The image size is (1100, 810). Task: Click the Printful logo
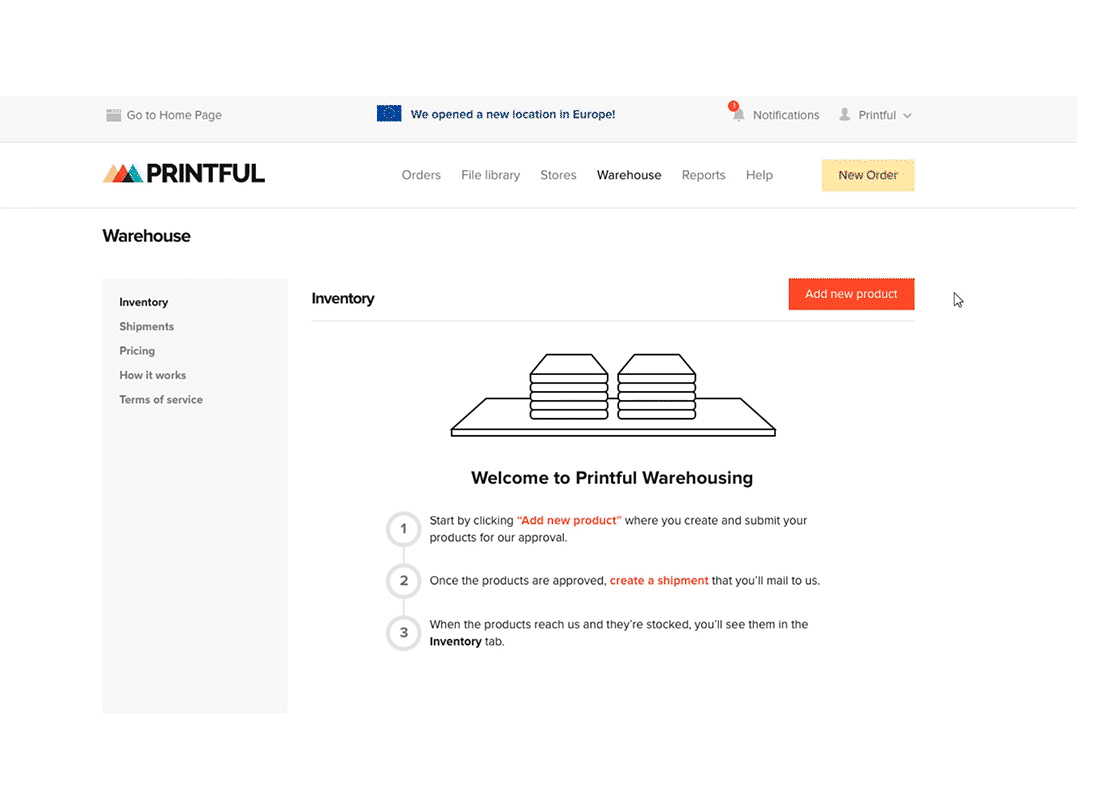click(184, 173)
